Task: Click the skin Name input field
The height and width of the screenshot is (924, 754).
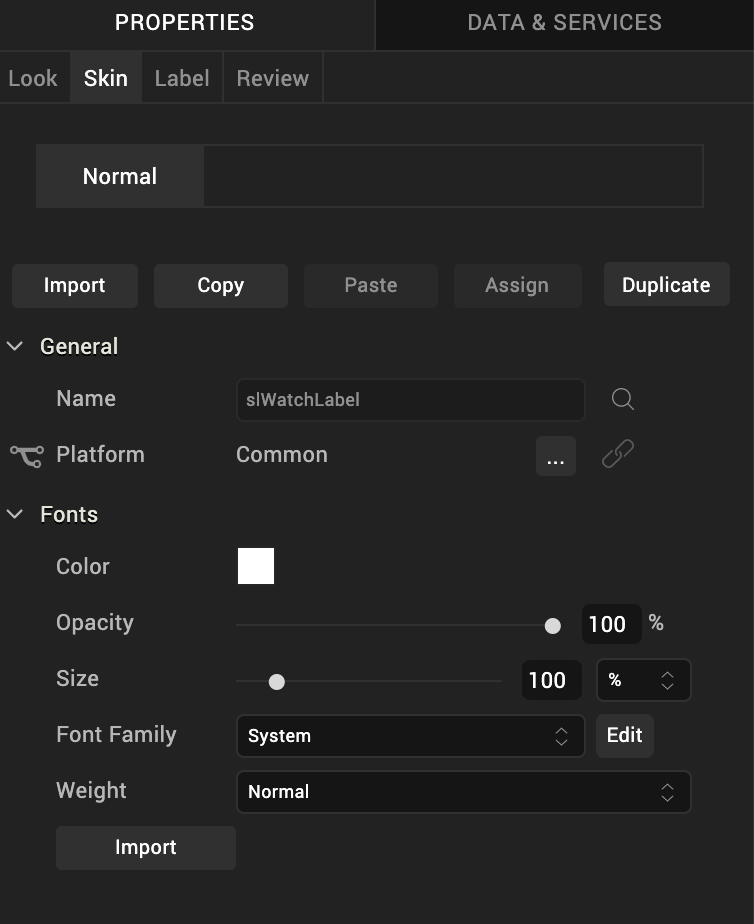Action: click(x=410, y=400)
